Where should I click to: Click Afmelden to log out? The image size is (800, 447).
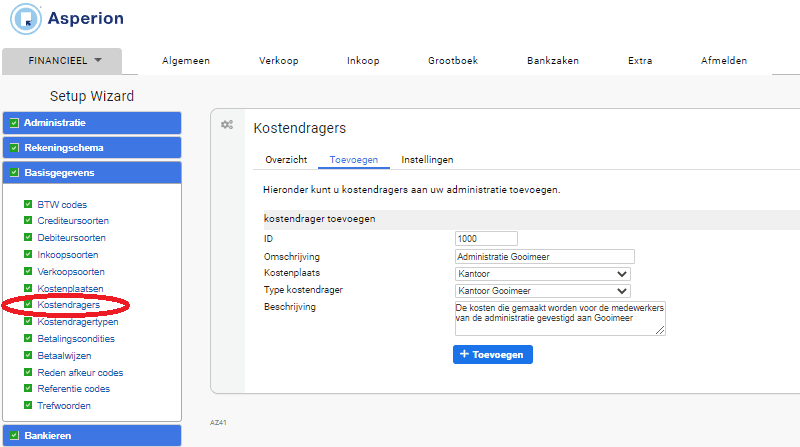724,61
